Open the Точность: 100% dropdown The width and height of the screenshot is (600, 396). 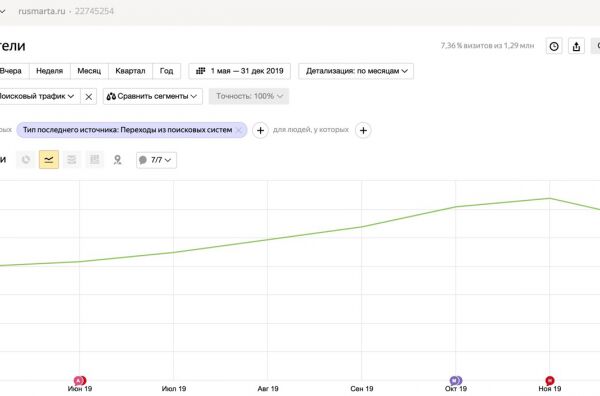(x=249, y=96)
